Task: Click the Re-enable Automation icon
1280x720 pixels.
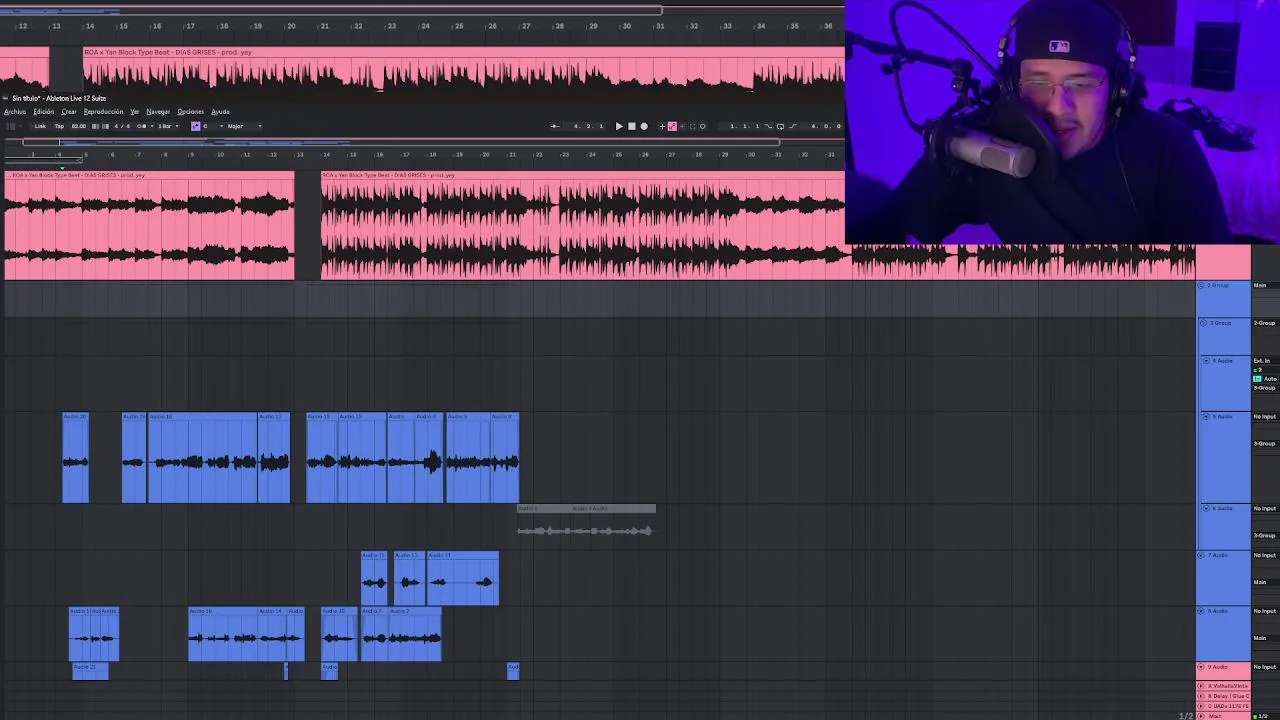Action: click(x=683, y=126)
